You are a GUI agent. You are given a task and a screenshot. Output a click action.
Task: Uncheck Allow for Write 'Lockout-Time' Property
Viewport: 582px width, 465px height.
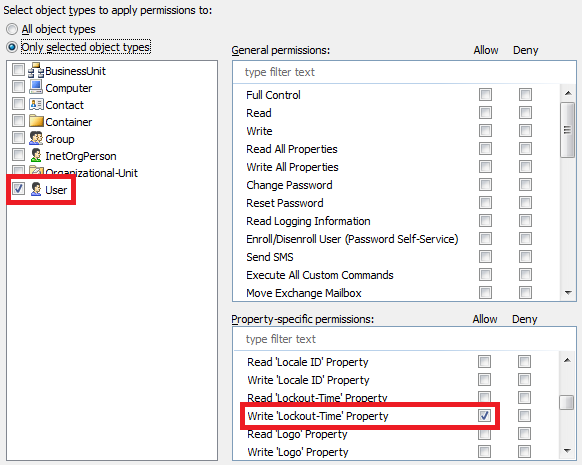pos(484,415)
